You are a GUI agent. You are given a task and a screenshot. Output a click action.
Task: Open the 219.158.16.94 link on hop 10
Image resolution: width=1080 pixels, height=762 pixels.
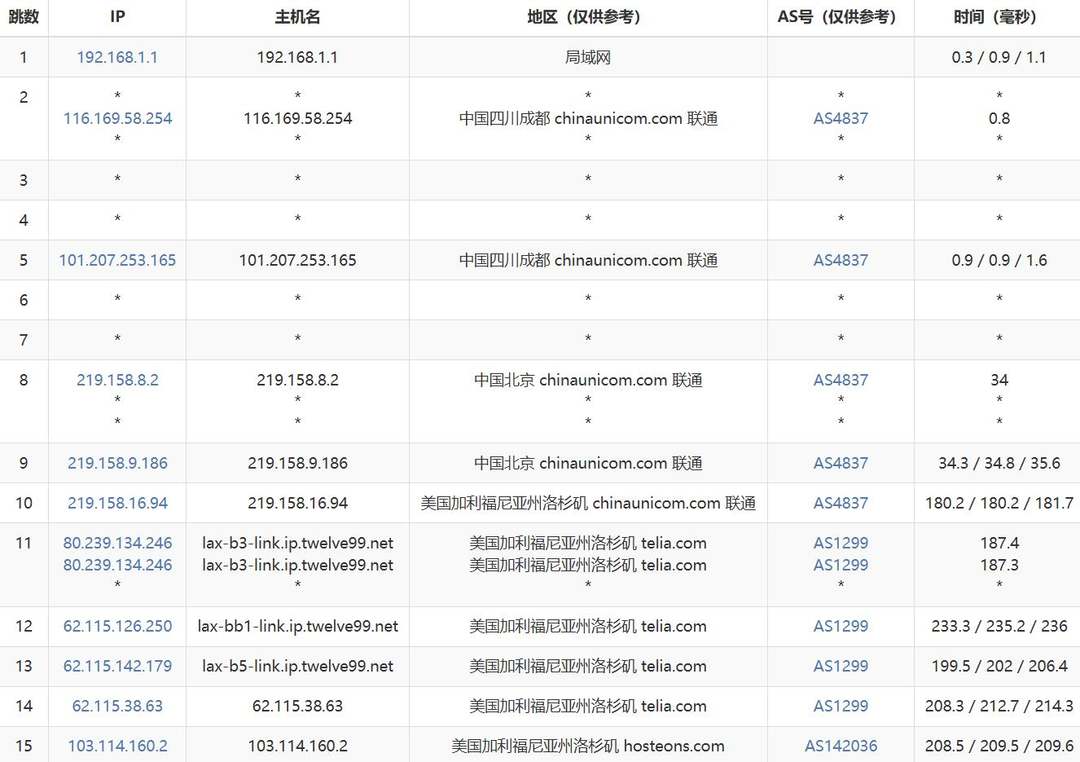117,503
